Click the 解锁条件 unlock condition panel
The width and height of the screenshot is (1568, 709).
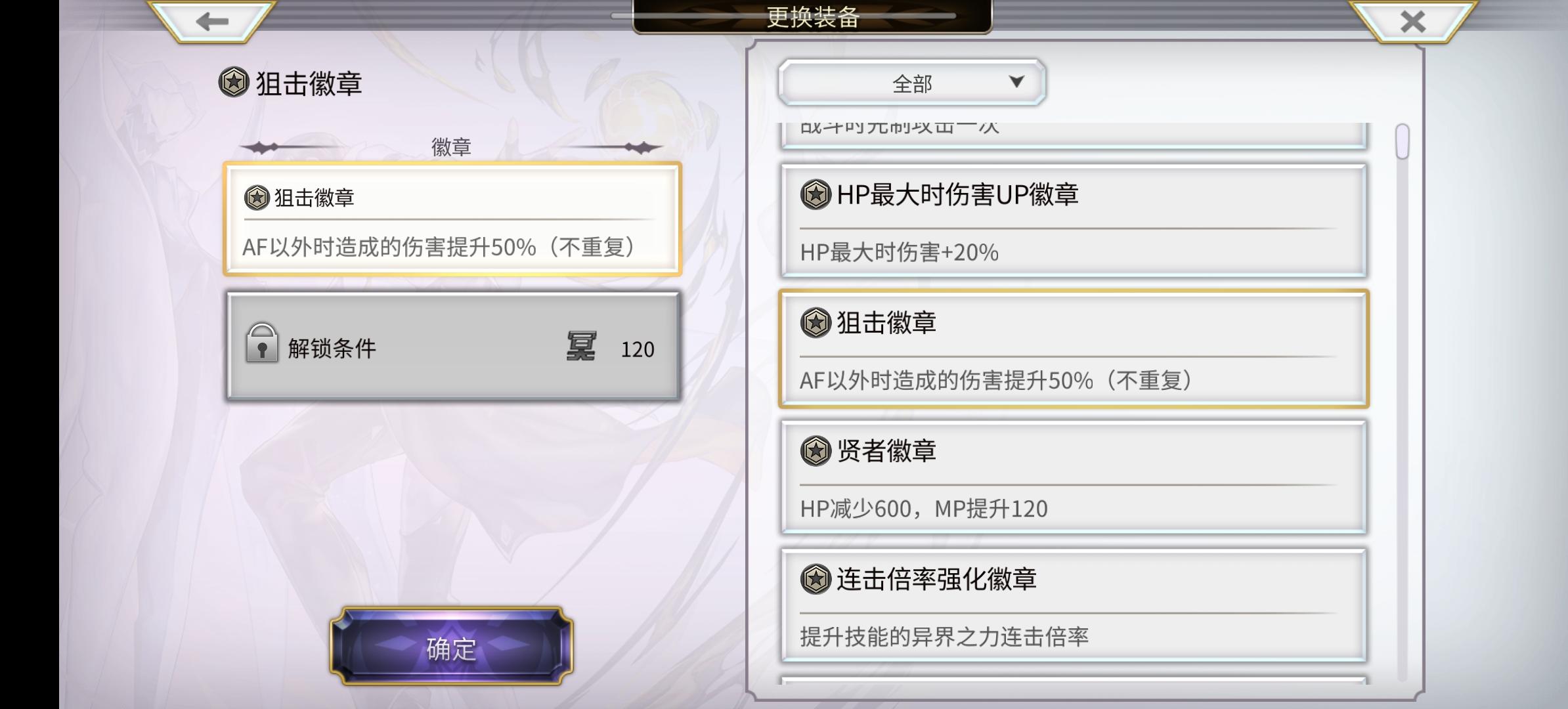click(452, 347)
